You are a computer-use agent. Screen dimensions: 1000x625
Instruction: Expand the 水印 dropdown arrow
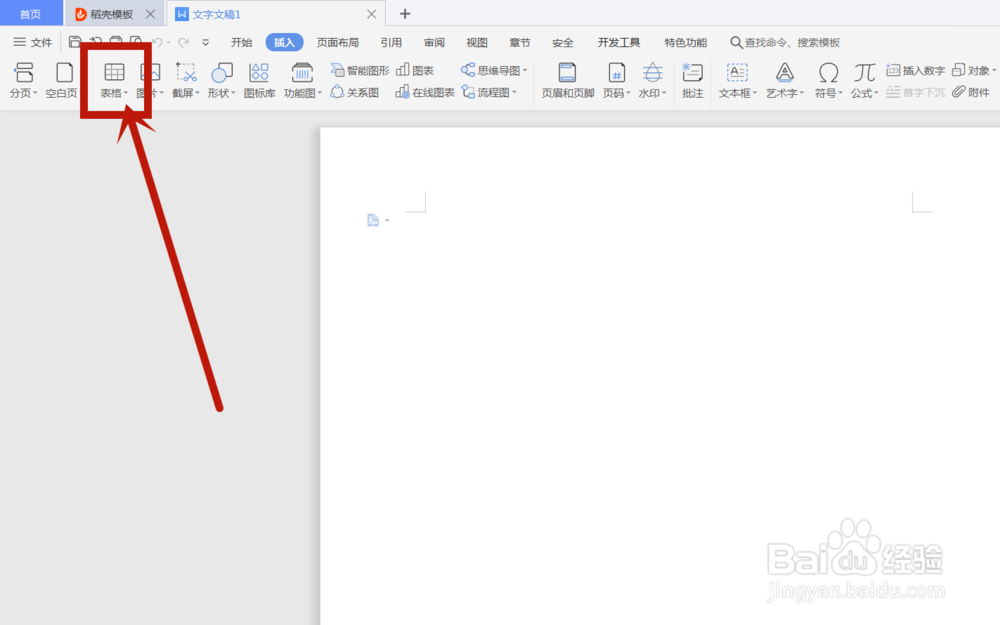(664, 93)
